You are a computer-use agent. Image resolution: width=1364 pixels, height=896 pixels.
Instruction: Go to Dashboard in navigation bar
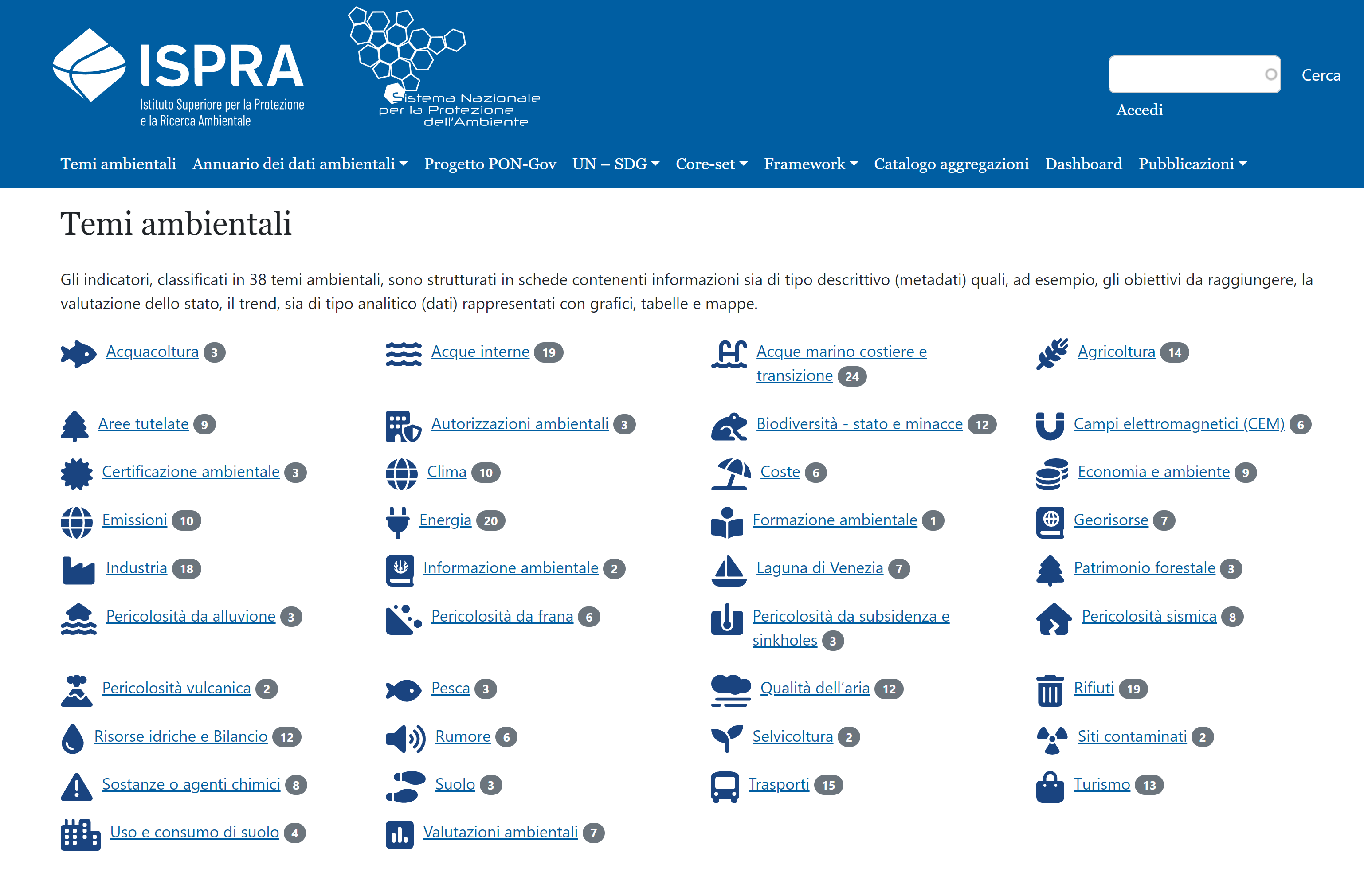tap(1083, 164)
